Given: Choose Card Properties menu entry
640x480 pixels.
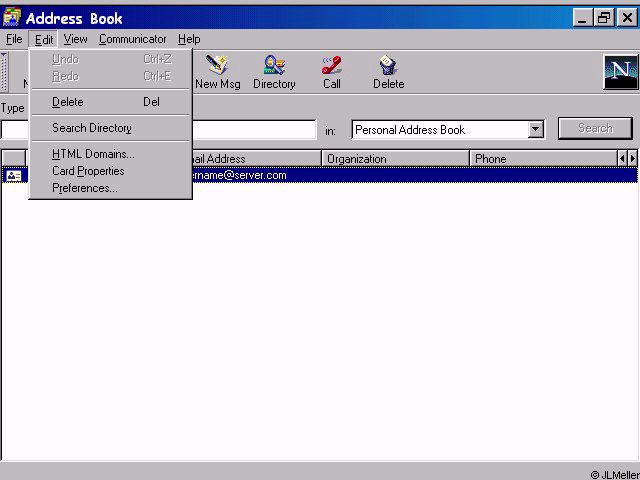Looking at the screenshot, I should pyautogui.click(x=110, y=171).
